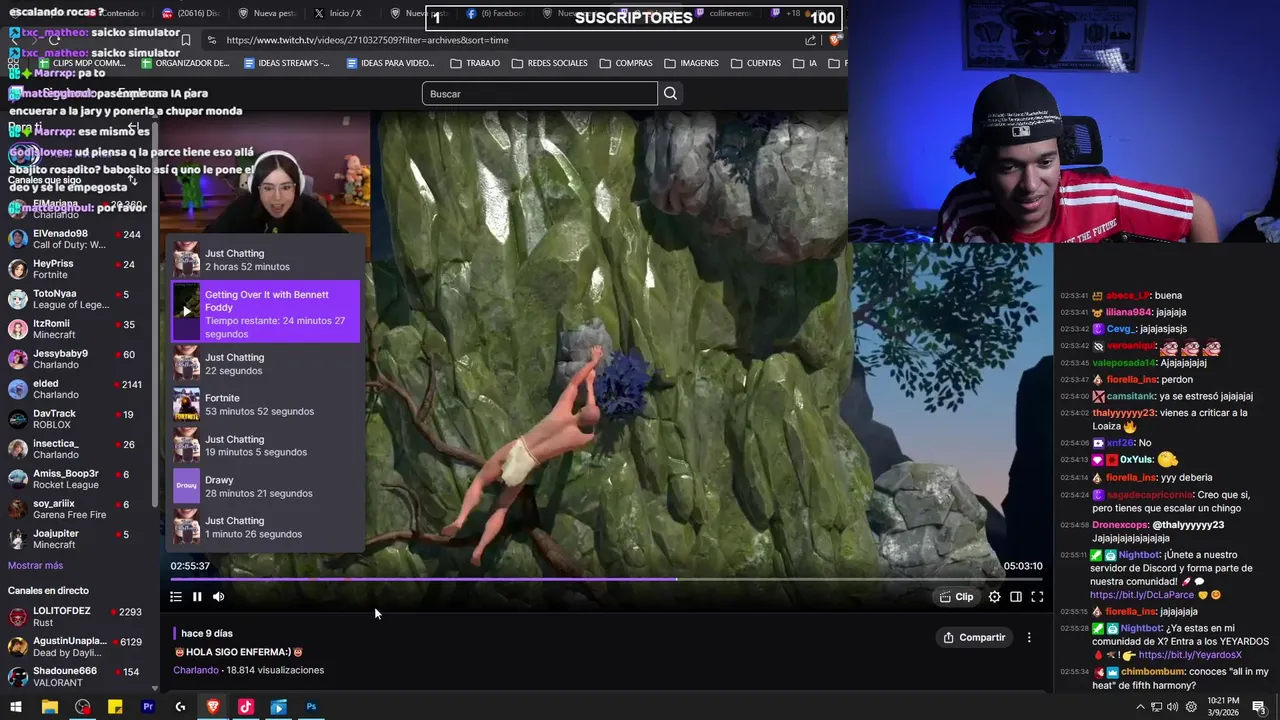Open DavTrack channel avatar
This screenshot has height=720, width=1280.
17,419
